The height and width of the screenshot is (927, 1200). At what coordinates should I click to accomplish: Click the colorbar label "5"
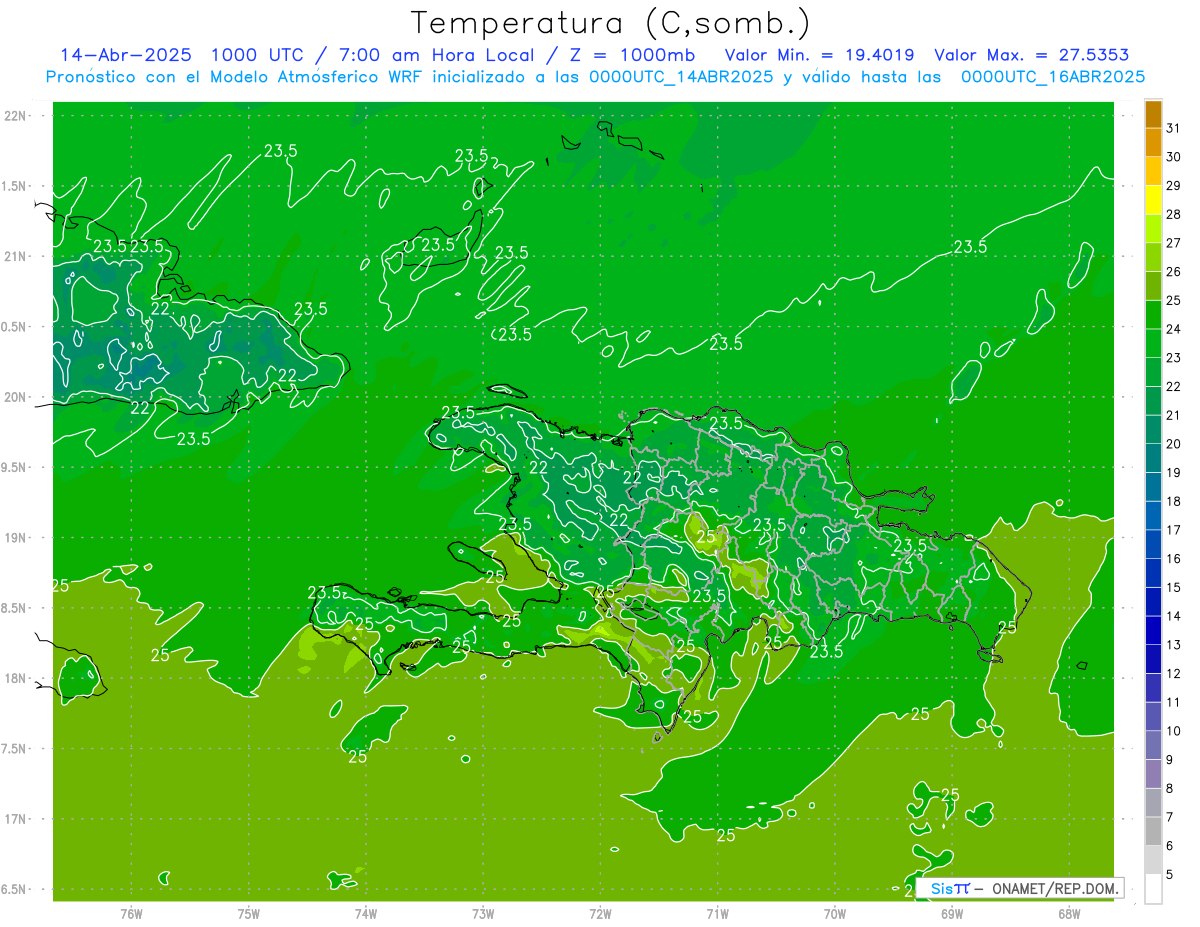(x=1170, y=875)
